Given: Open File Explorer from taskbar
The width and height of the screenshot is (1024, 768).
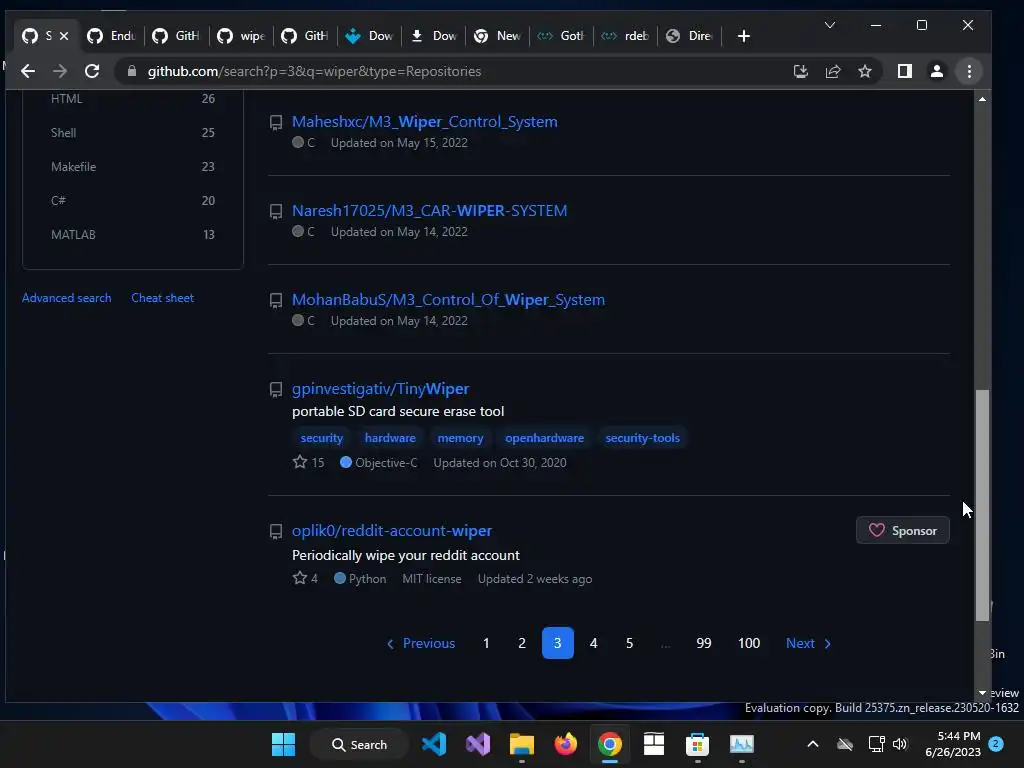Looking at the screenshot, I should [522, 744].
